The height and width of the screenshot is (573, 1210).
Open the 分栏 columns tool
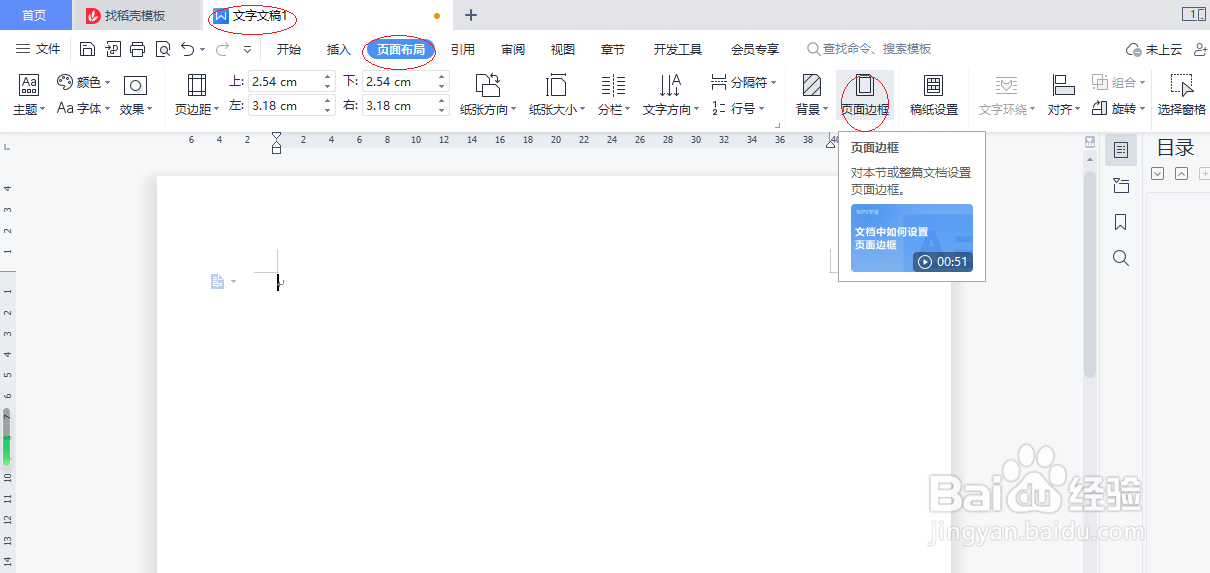click(x=614, y=96)
